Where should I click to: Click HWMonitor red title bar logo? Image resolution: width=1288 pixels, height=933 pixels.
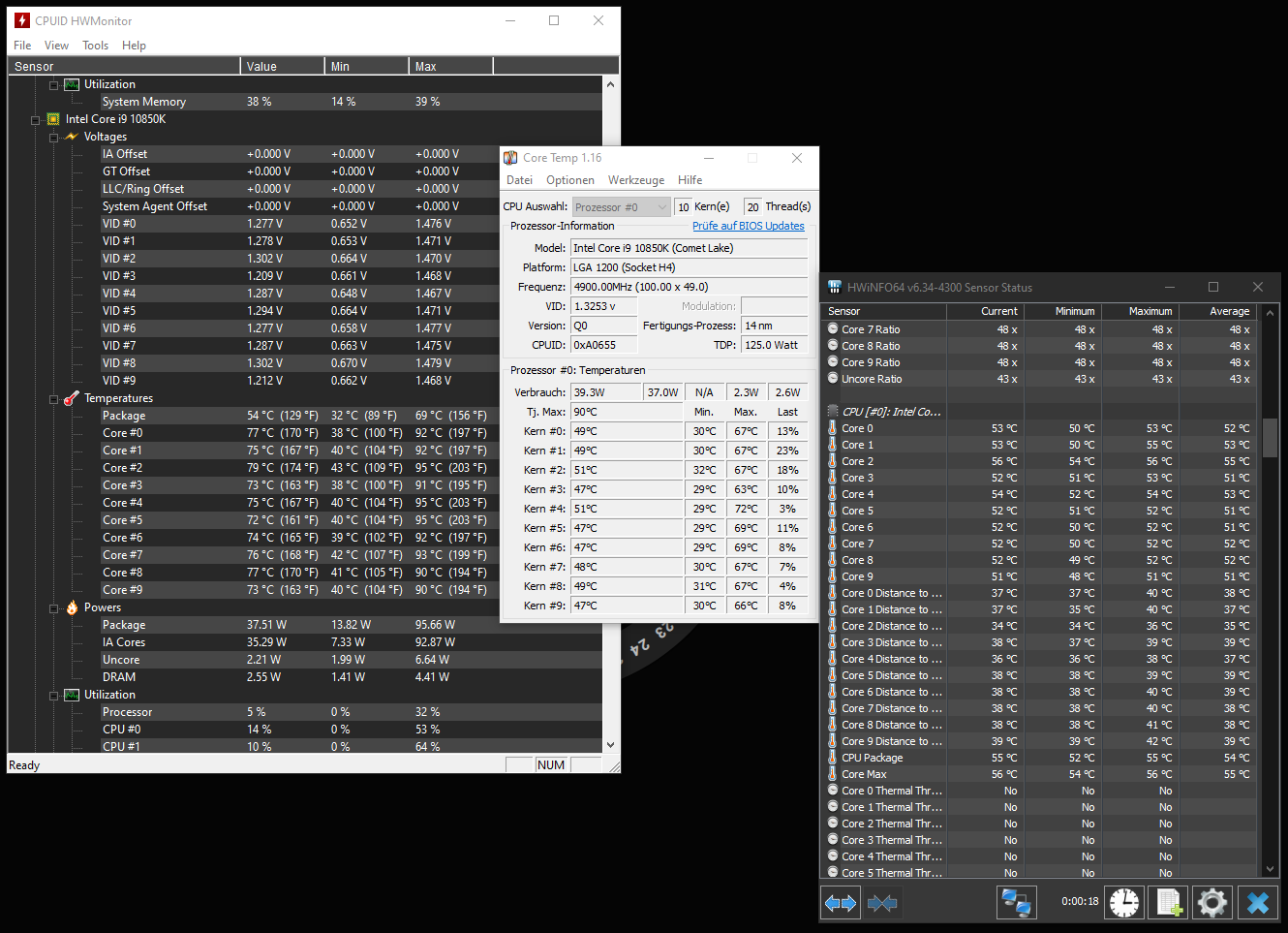pyautogui.click(x=22, y=20)
